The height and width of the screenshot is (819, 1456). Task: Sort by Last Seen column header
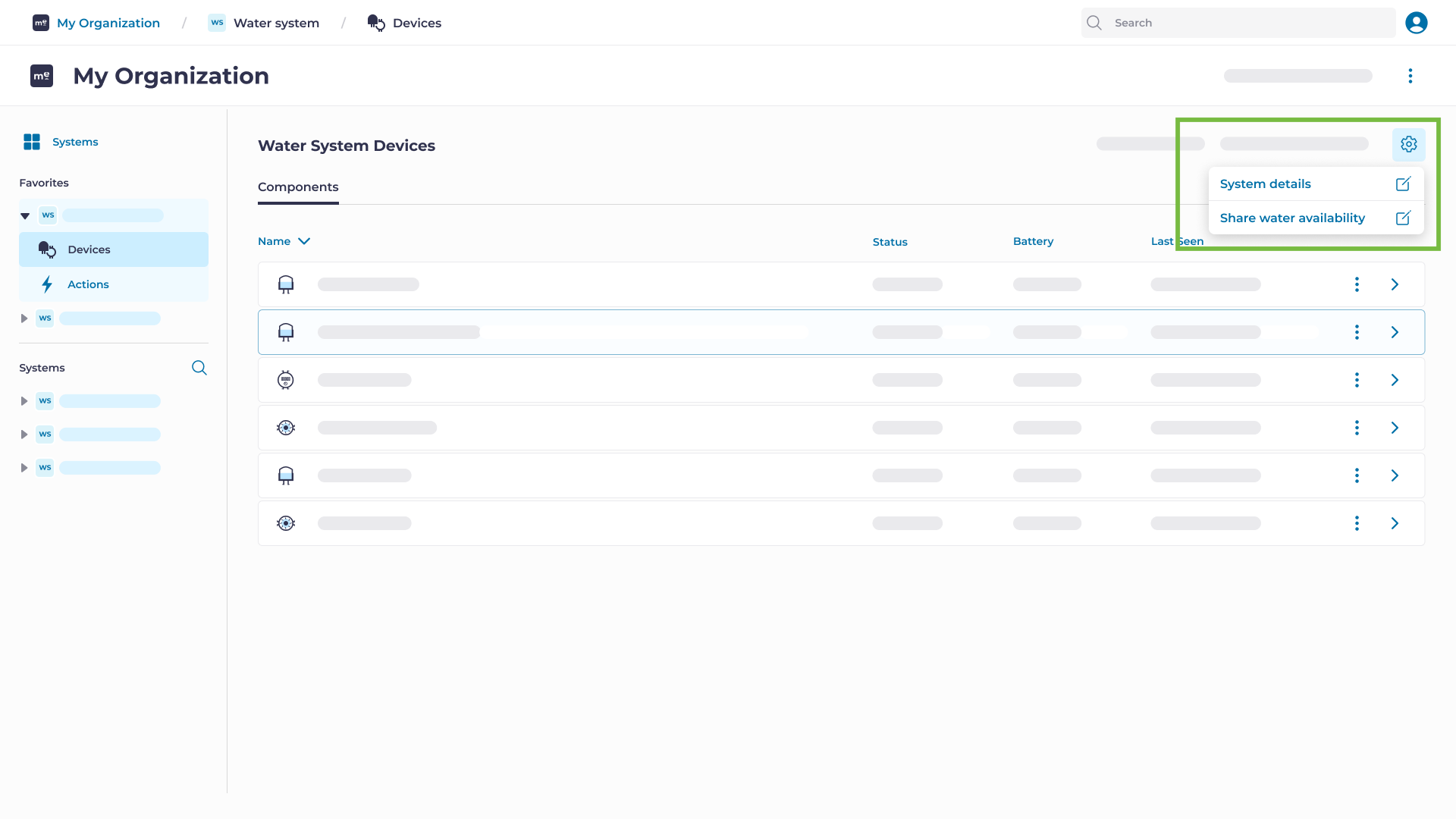[1177, 241]
